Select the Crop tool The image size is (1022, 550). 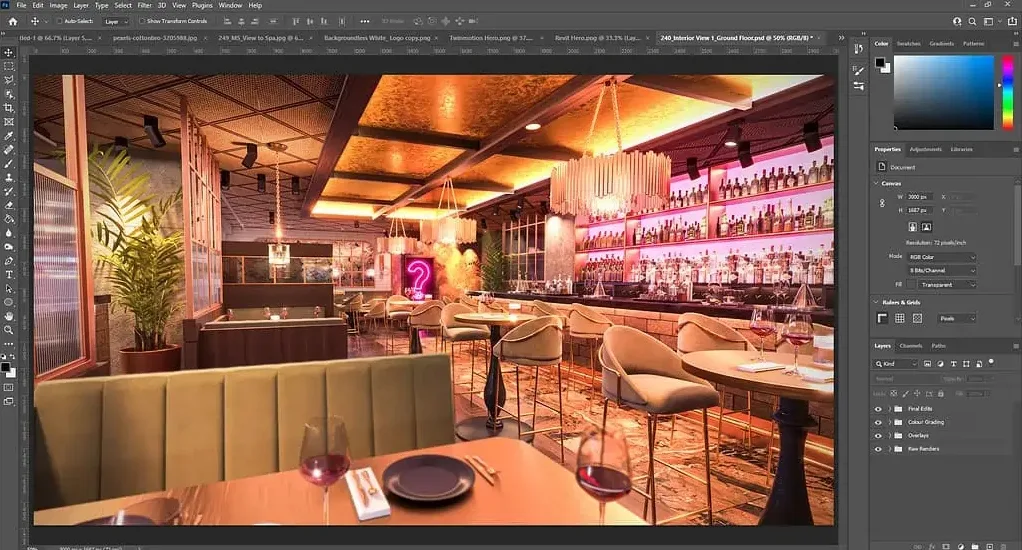9,108
